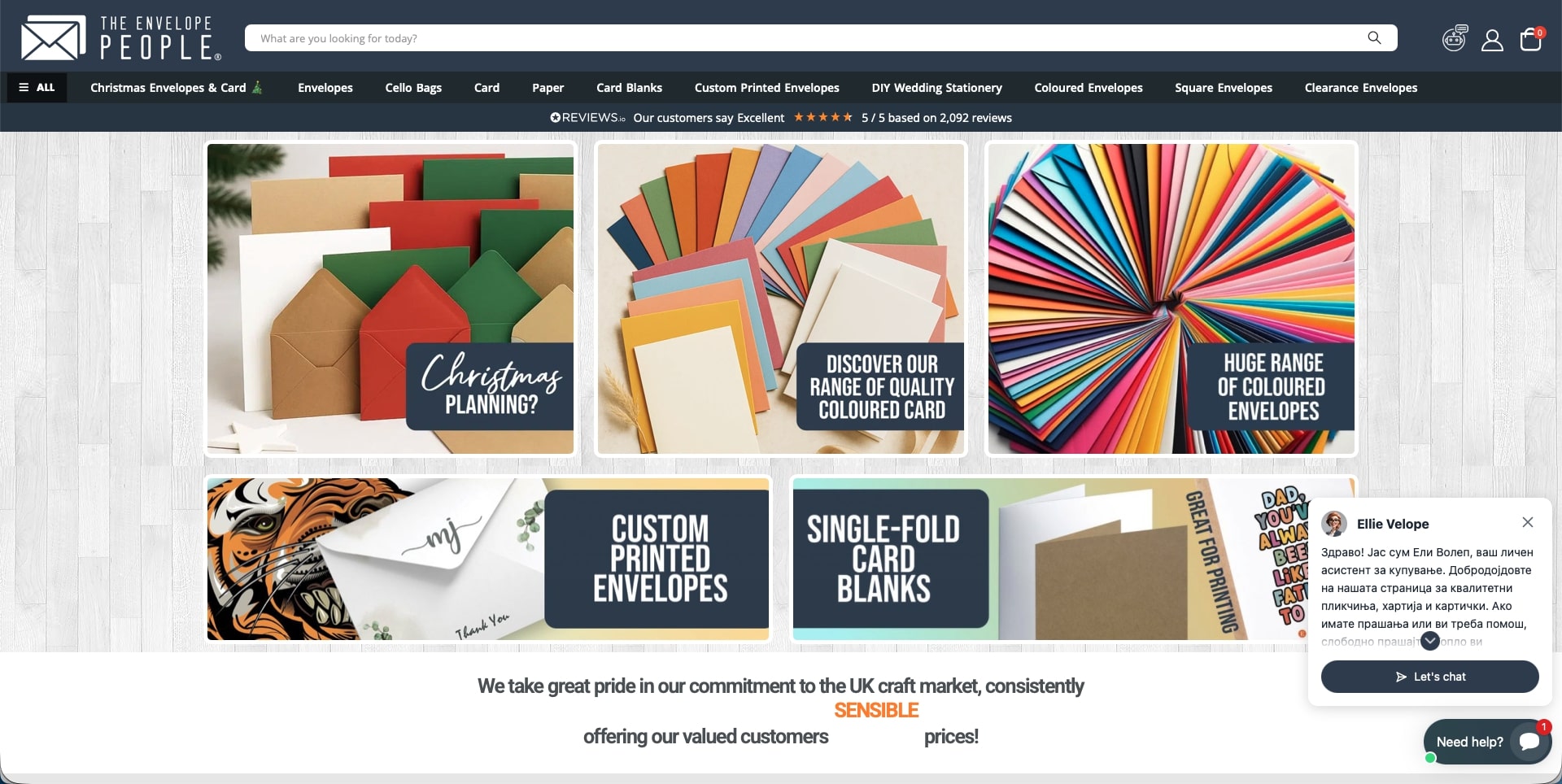1562x784 pixels.
Task: Go to Clearance Envelopes section
Action: coord(1361,88)
